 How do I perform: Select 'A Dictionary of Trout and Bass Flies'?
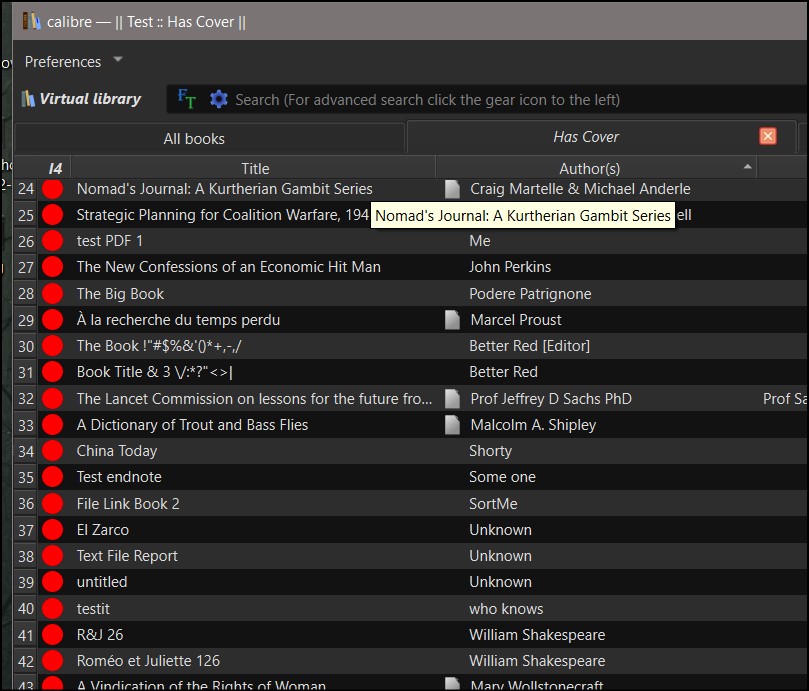[192, 425]
